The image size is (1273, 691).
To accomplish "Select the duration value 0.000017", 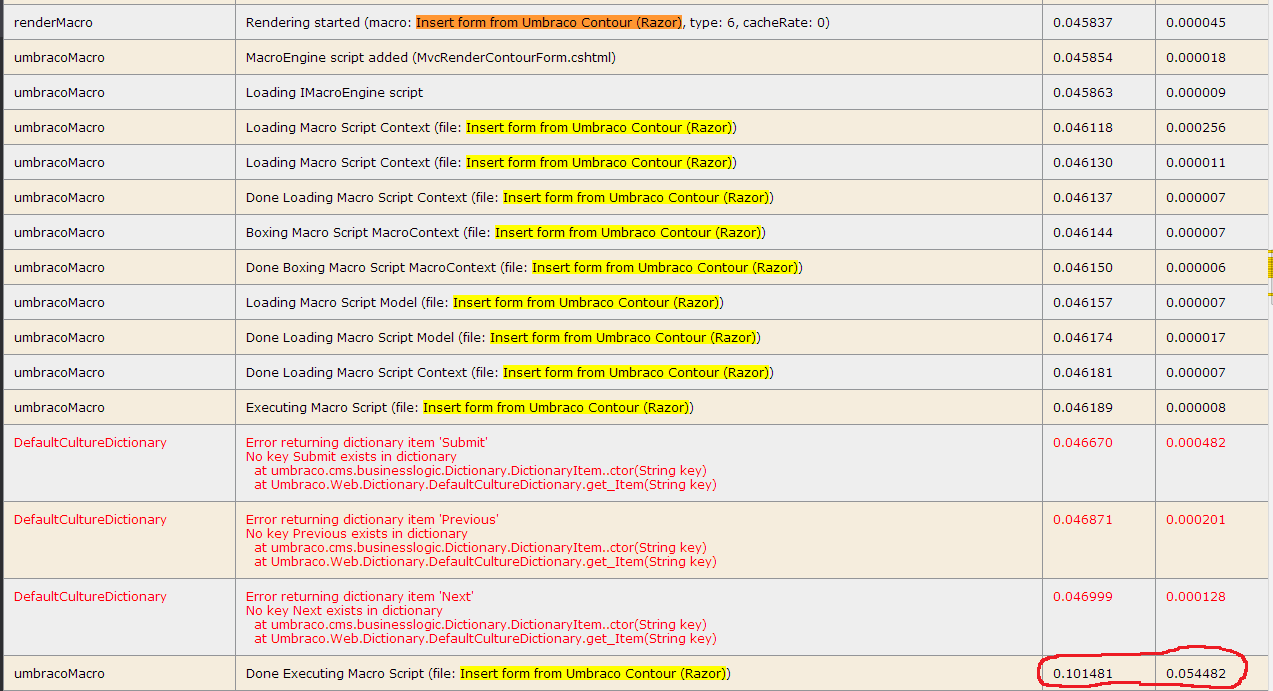I will (x=1196, y=337).
